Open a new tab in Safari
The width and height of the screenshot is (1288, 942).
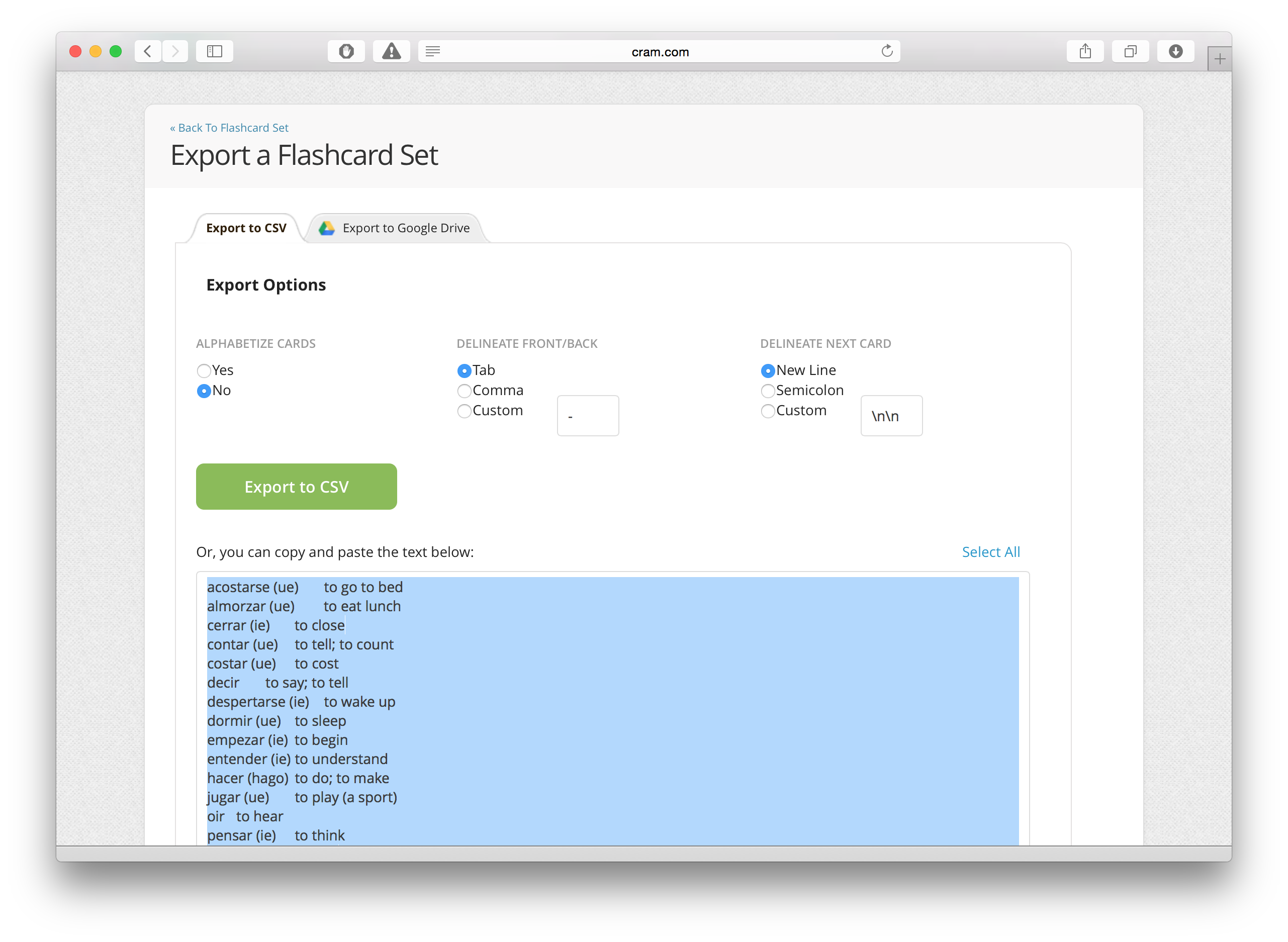[x=1219, y=58]
